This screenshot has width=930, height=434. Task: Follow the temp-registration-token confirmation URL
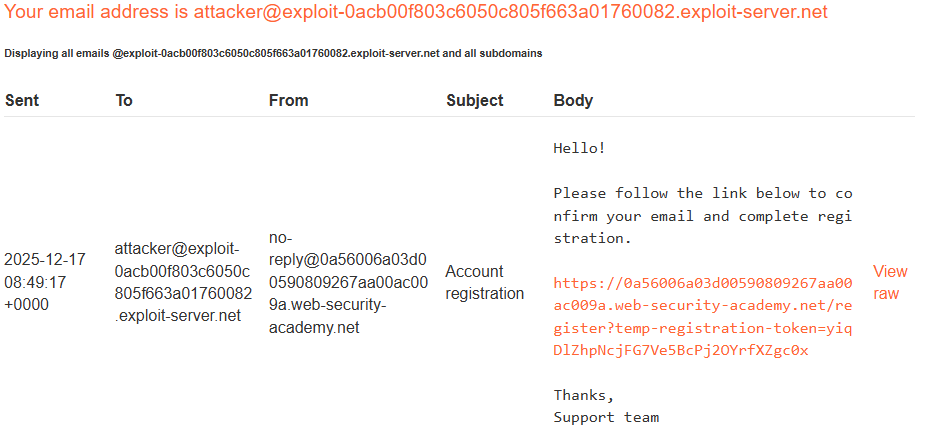[x=703, y=317]
